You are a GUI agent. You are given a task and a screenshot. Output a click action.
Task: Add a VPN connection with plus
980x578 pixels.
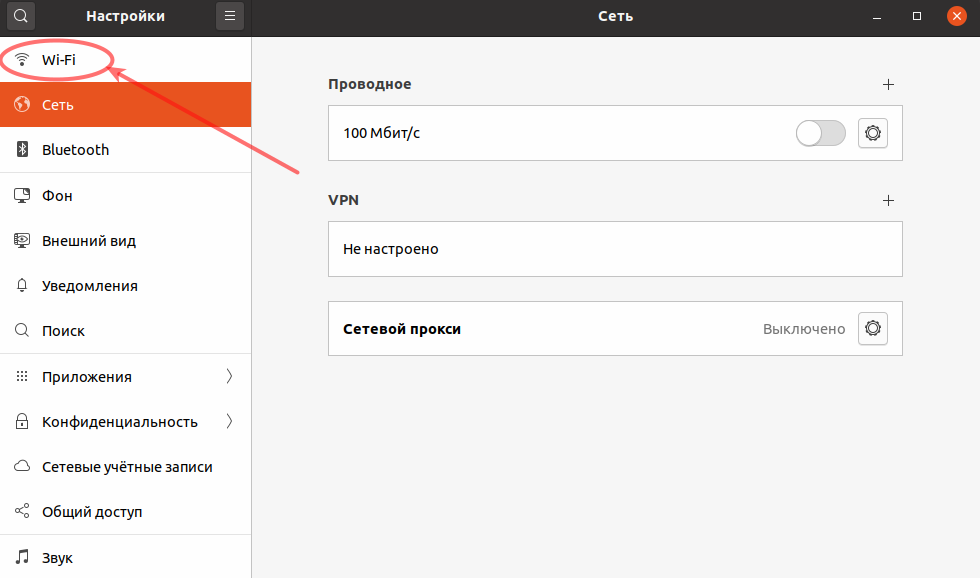888,200
